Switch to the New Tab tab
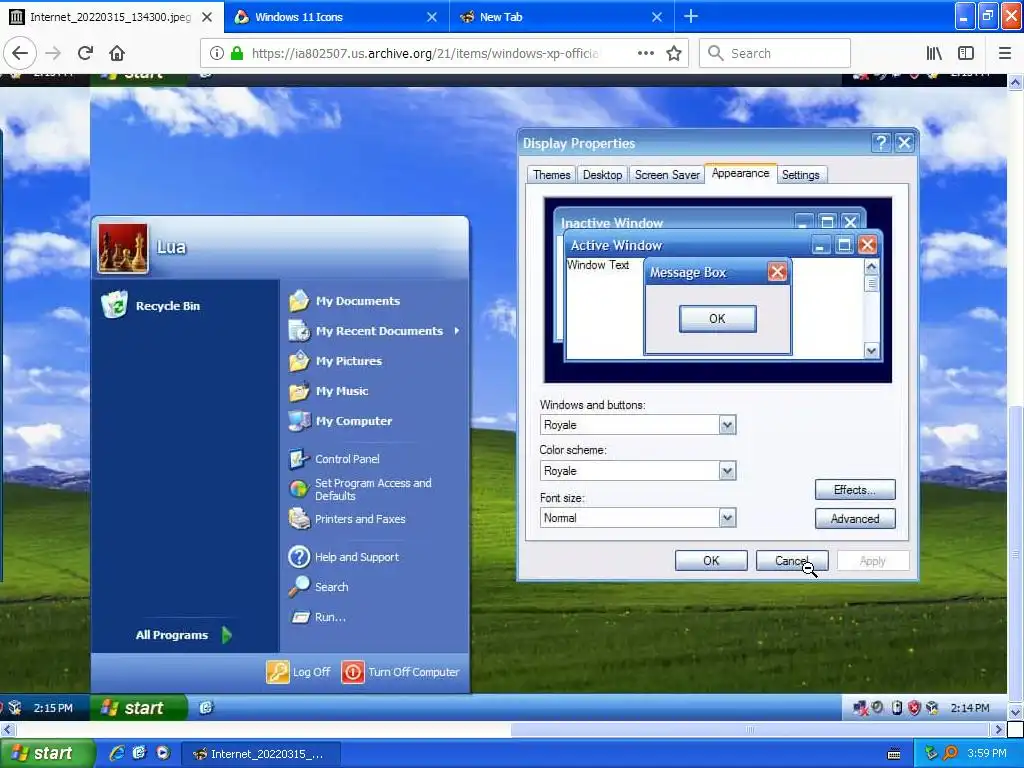Screen dimensions: 1024x768 pos(562,17)
